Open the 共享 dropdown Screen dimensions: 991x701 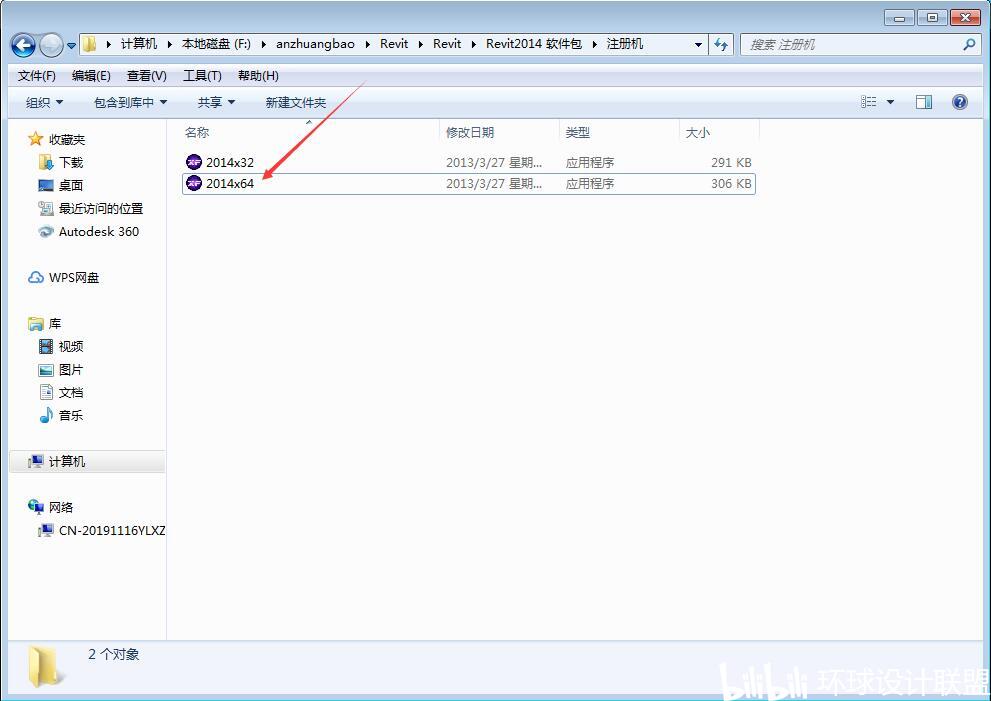pos(216,102)
